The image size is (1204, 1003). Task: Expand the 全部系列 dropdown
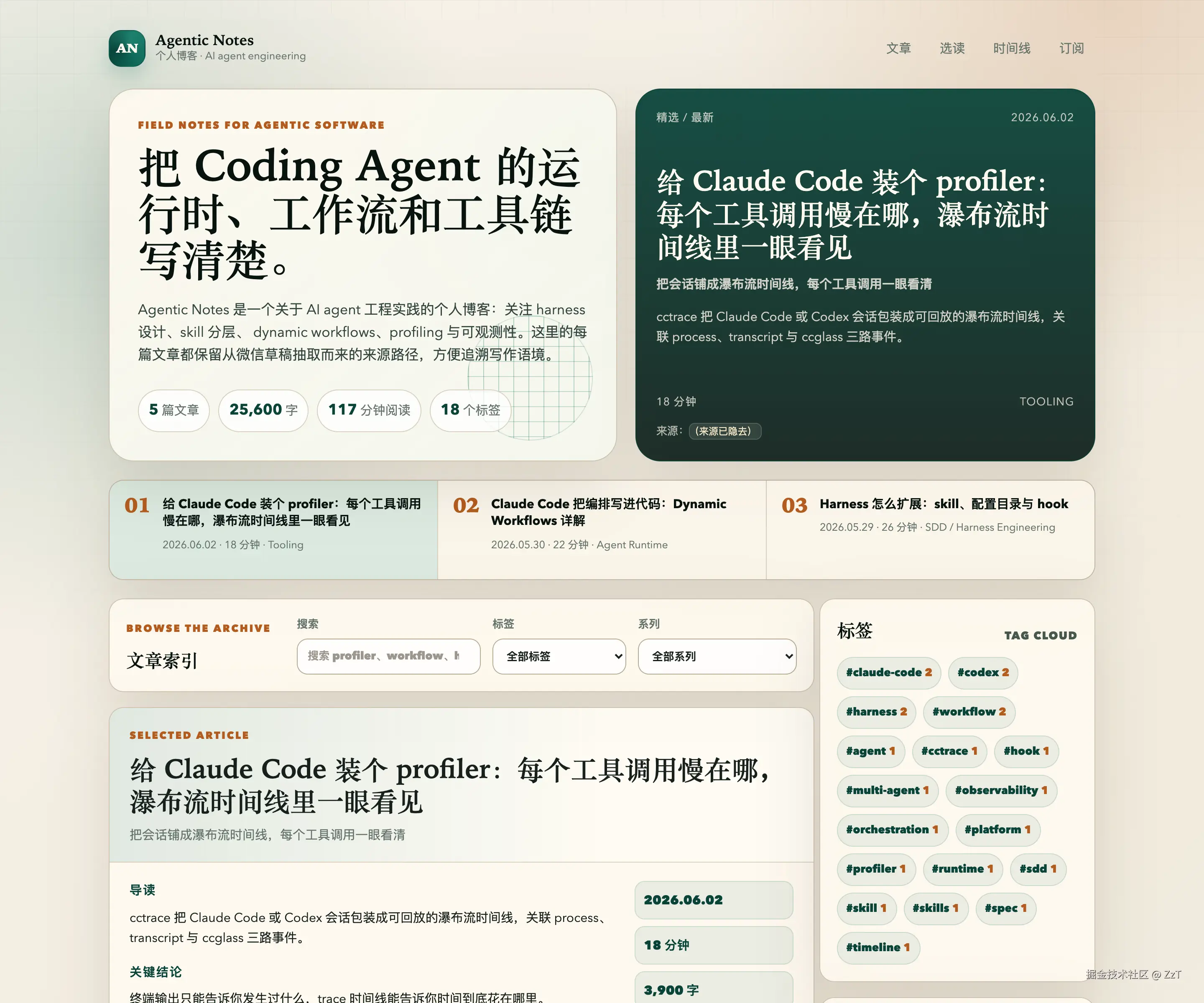[x=717, y=656]
